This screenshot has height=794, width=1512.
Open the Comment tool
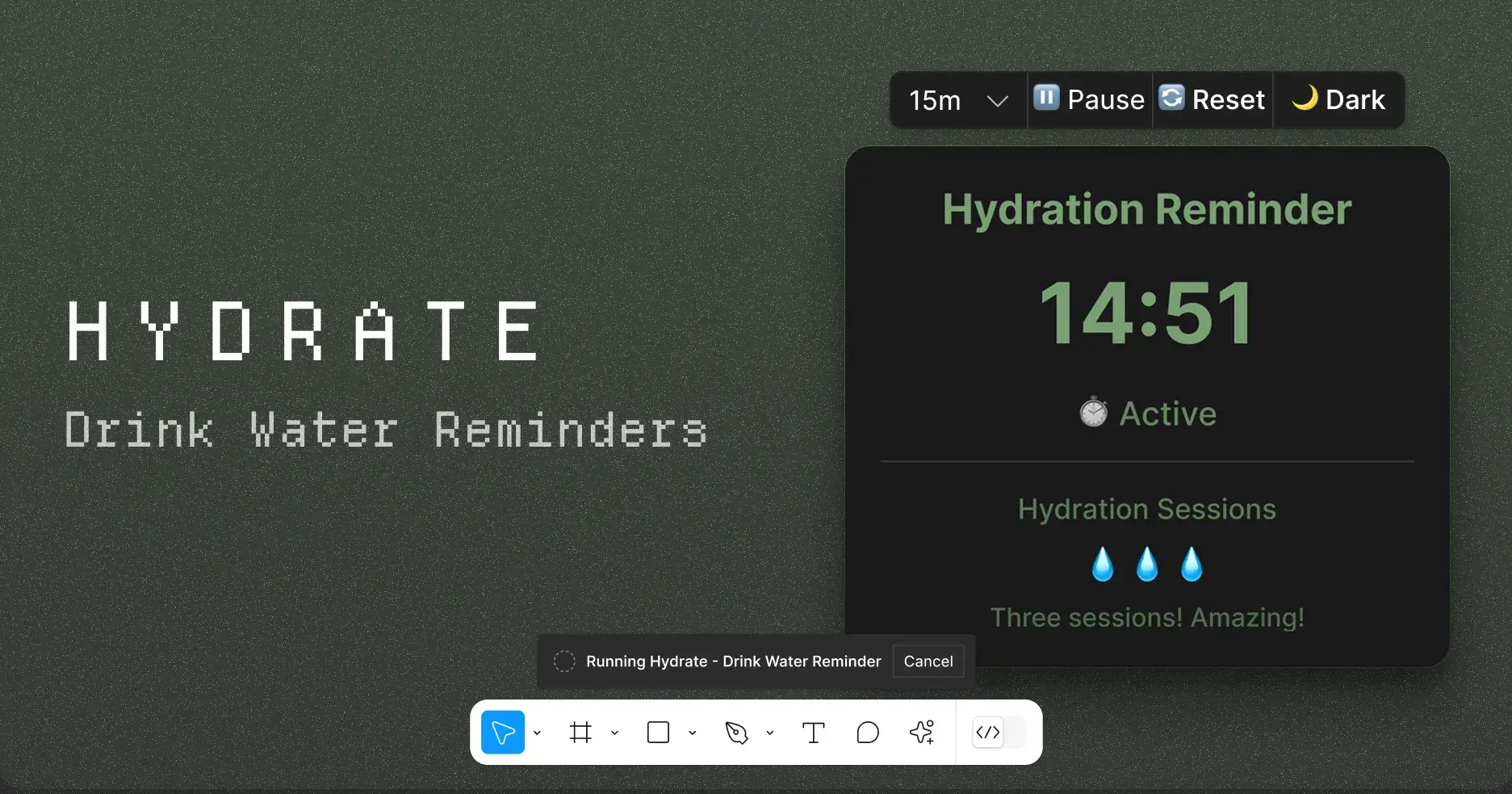[x=868, y=732]
